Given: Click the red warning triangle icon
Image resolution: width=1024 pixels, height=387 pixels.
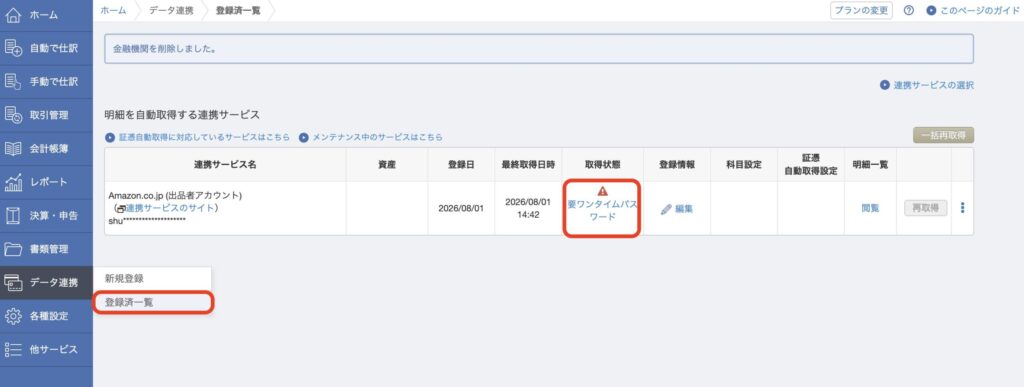Looking at the screenshot, I should click(x=602, y=191).
